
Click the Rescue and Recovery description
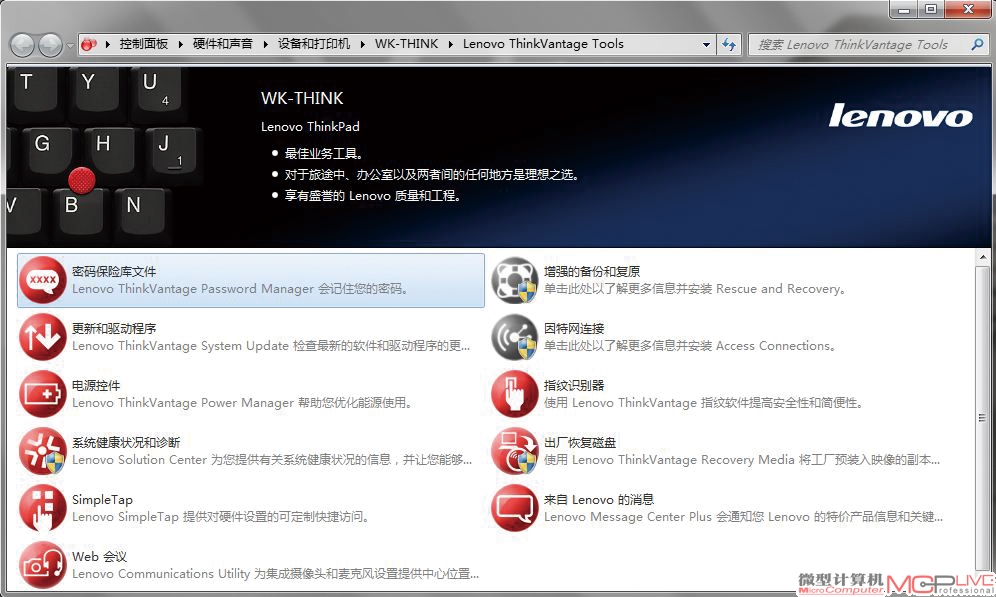tap(695, 289)
